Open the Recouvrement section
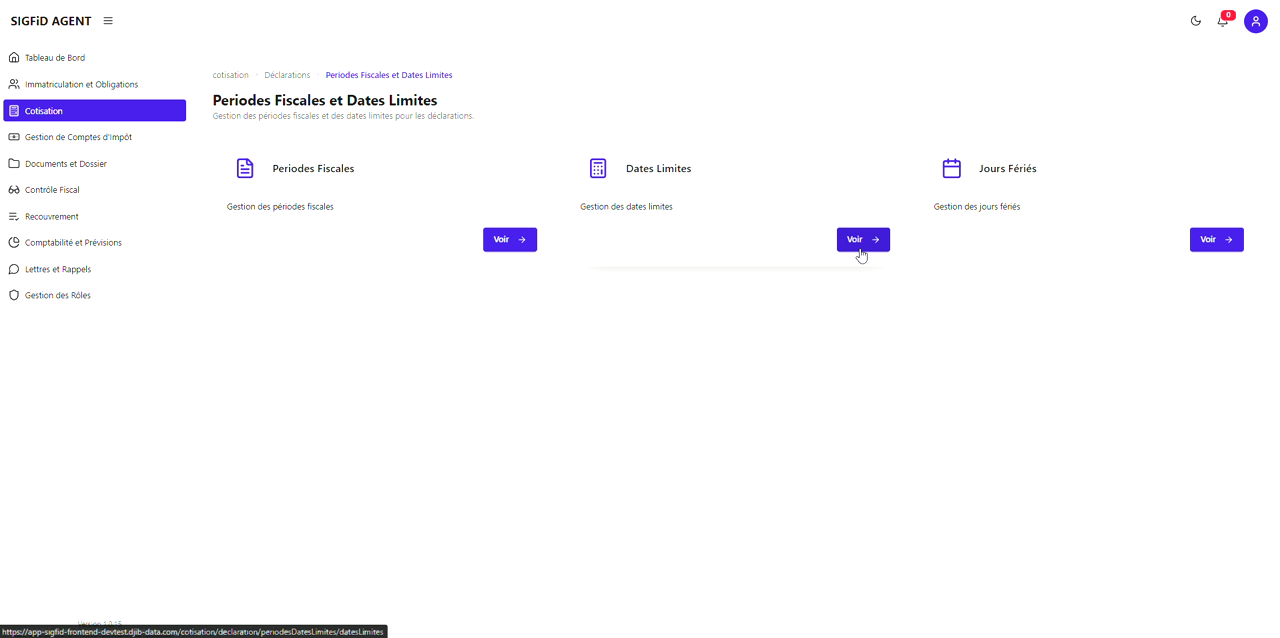This screenshot has height=638, width=1280. (x=51, y=217)
